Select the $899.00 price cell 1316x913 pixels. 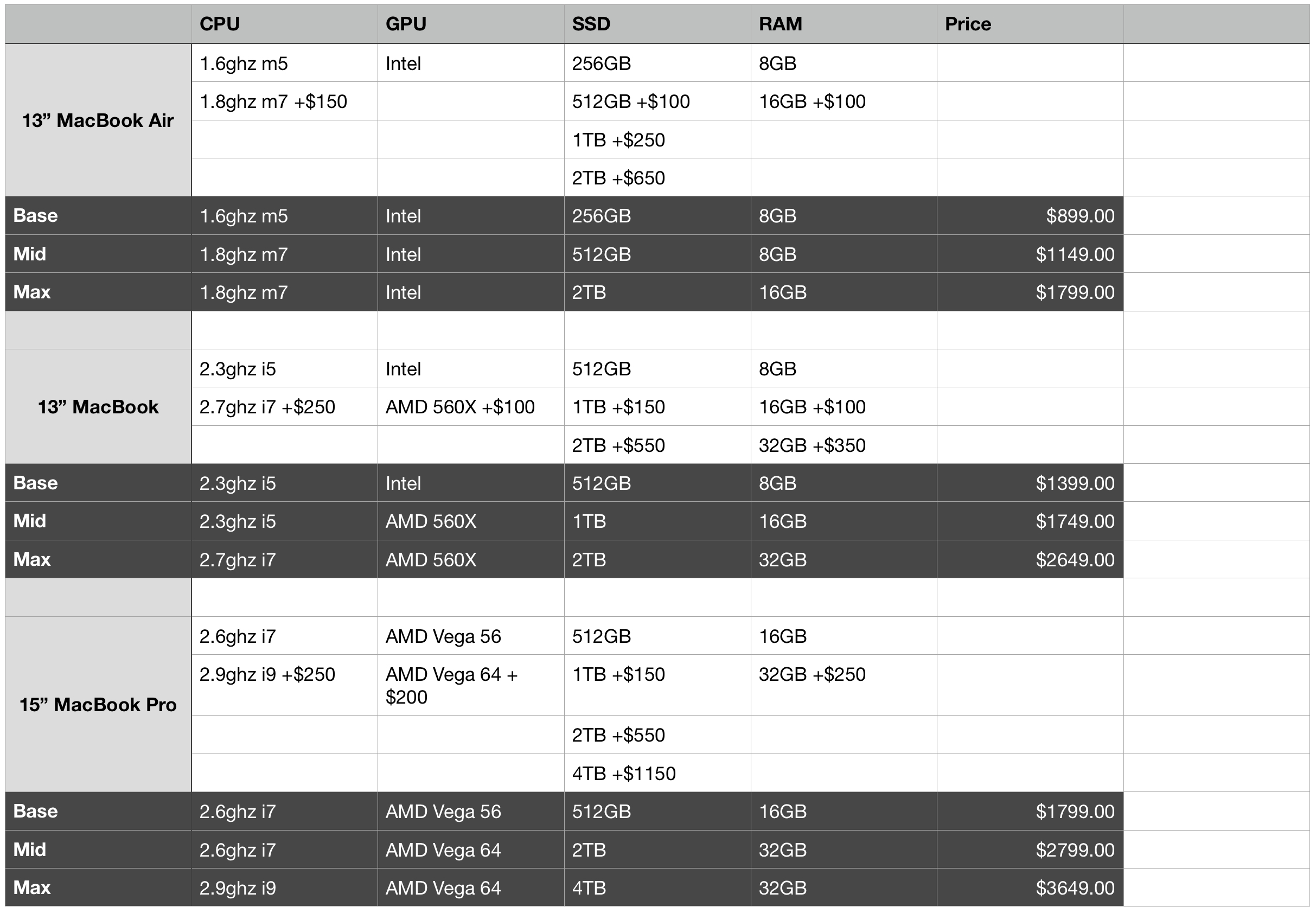pyautogui.click(x=1030, y=216)
